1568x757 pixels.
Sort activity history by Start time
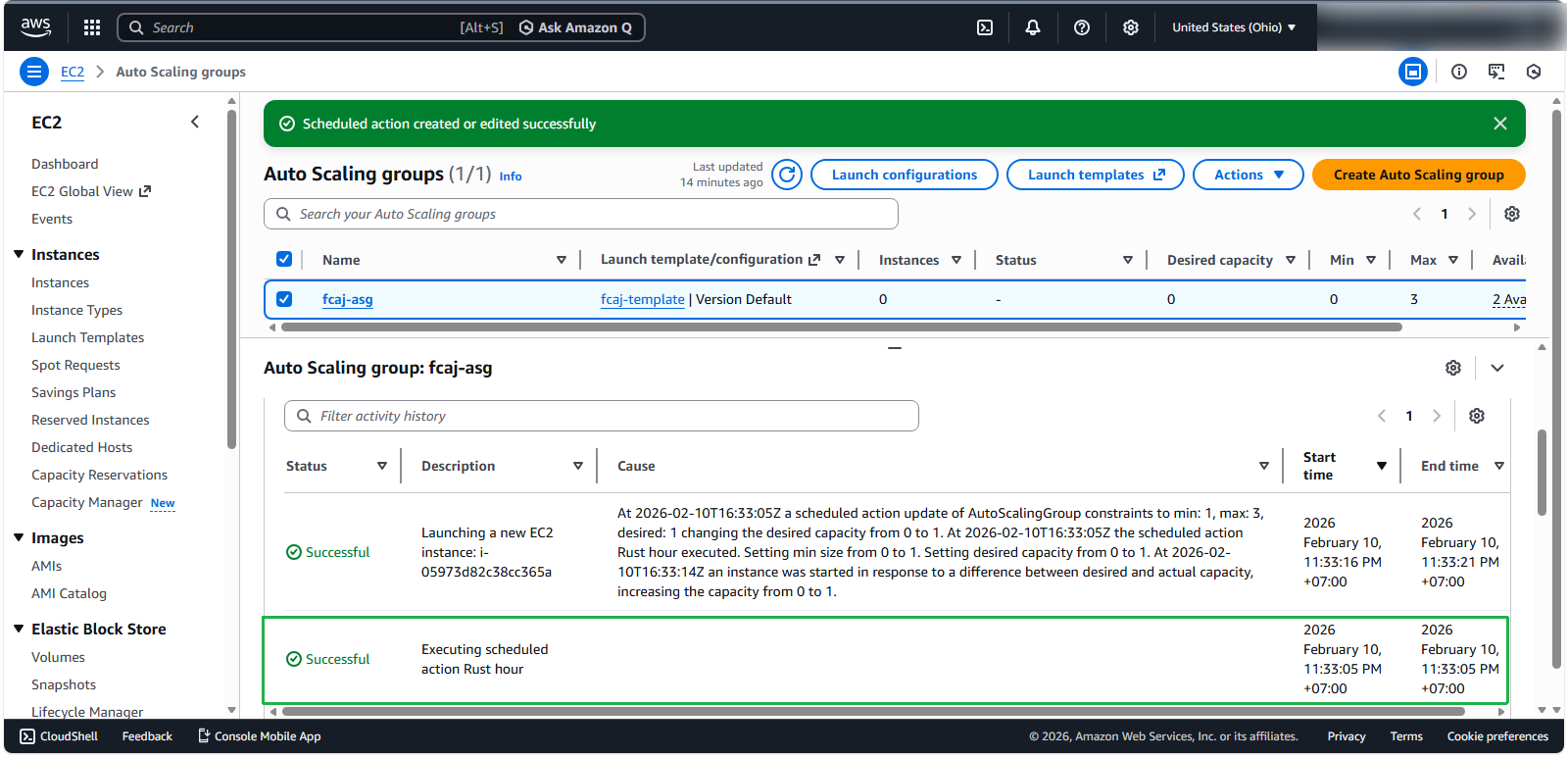(x=1382, y=466)
